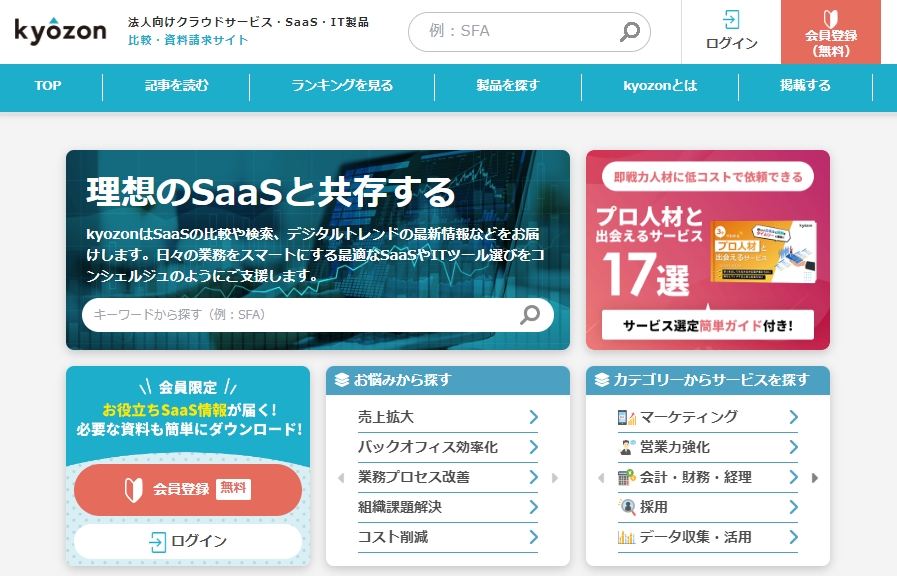Image resolution: width=897 pixels, height=576 pixels.
Task: Click the login icon in the white ログイン button
Action: click(x=157, y=542)
